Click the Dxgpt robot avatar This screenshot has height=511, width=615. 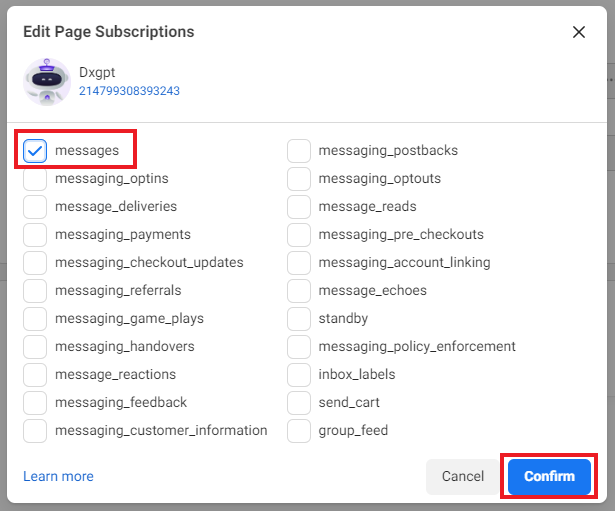pyautogui.click(x=46, y=81)
